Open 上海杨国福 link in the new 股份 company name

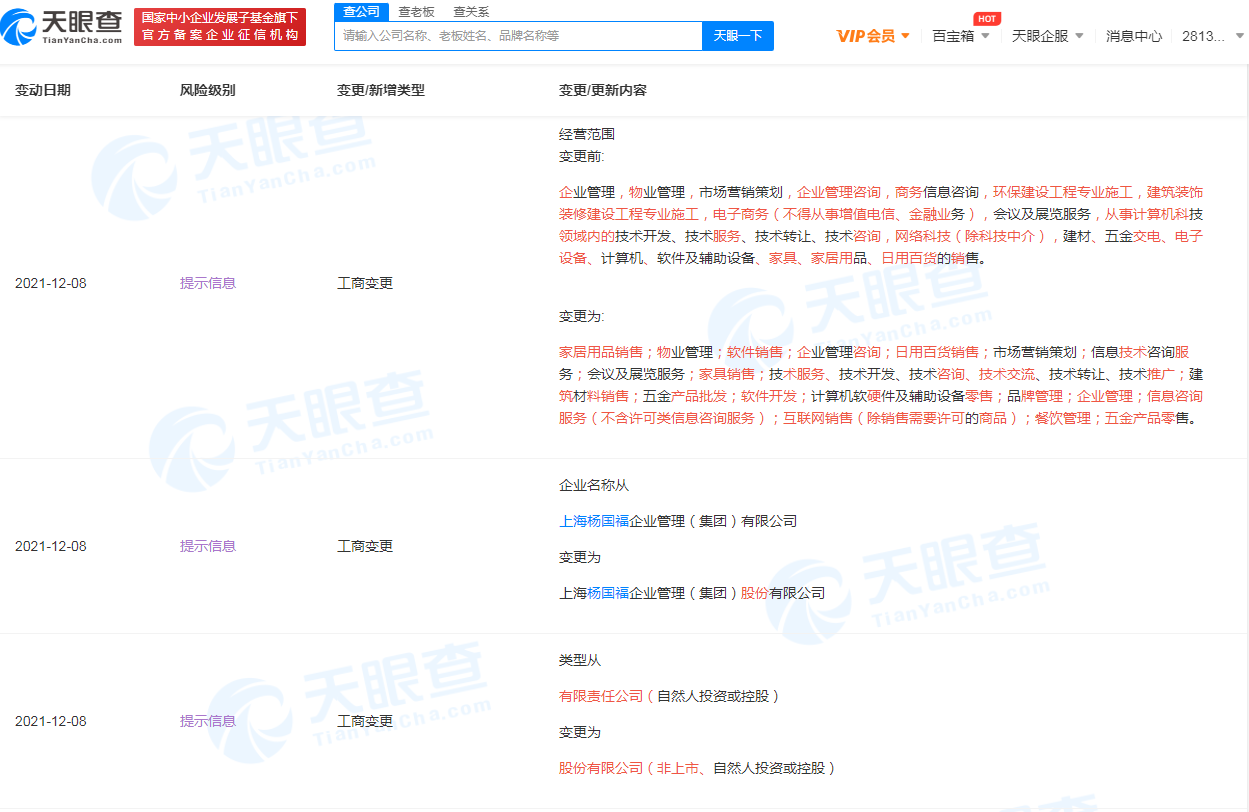point(608,593)
